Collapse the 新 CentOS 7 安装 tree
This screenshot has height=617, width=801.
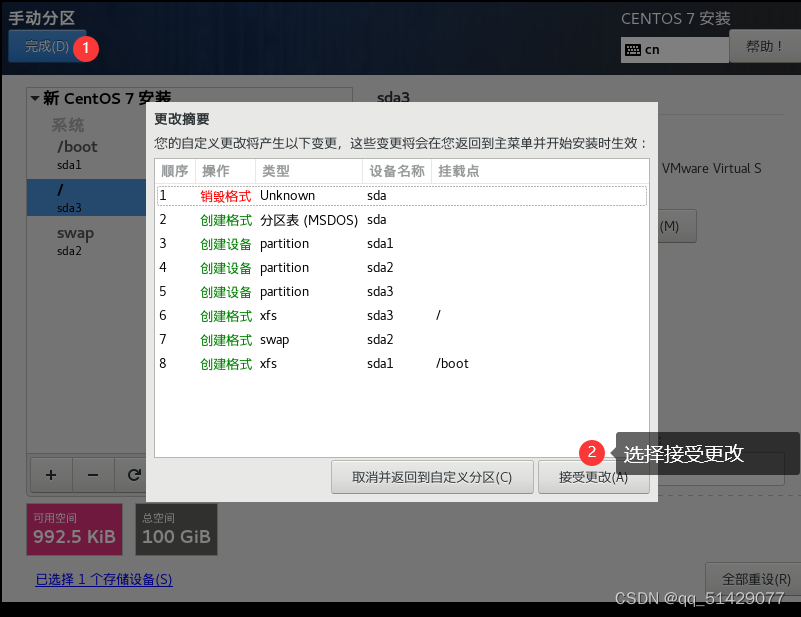tap(35, 98)
